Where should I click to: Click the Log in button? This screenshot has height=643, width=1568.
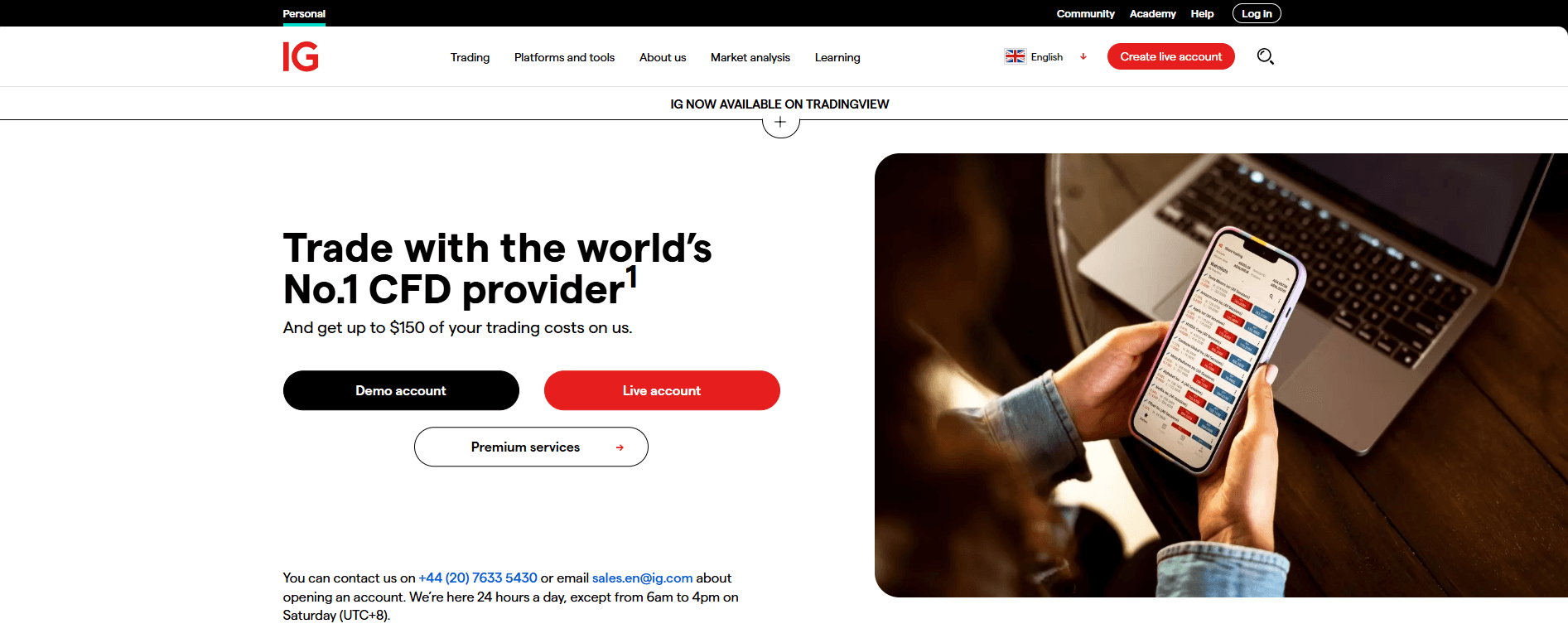1257,13
